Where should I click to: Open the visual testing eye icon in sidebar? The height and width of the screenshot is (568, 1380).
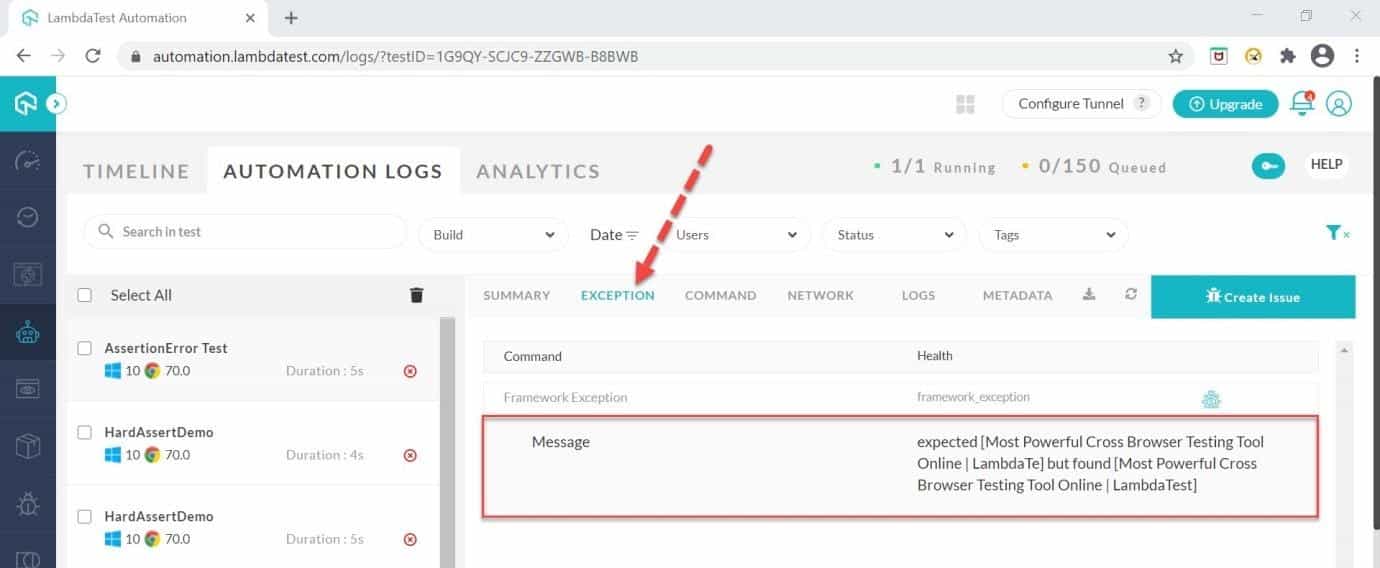click(28, 389)
